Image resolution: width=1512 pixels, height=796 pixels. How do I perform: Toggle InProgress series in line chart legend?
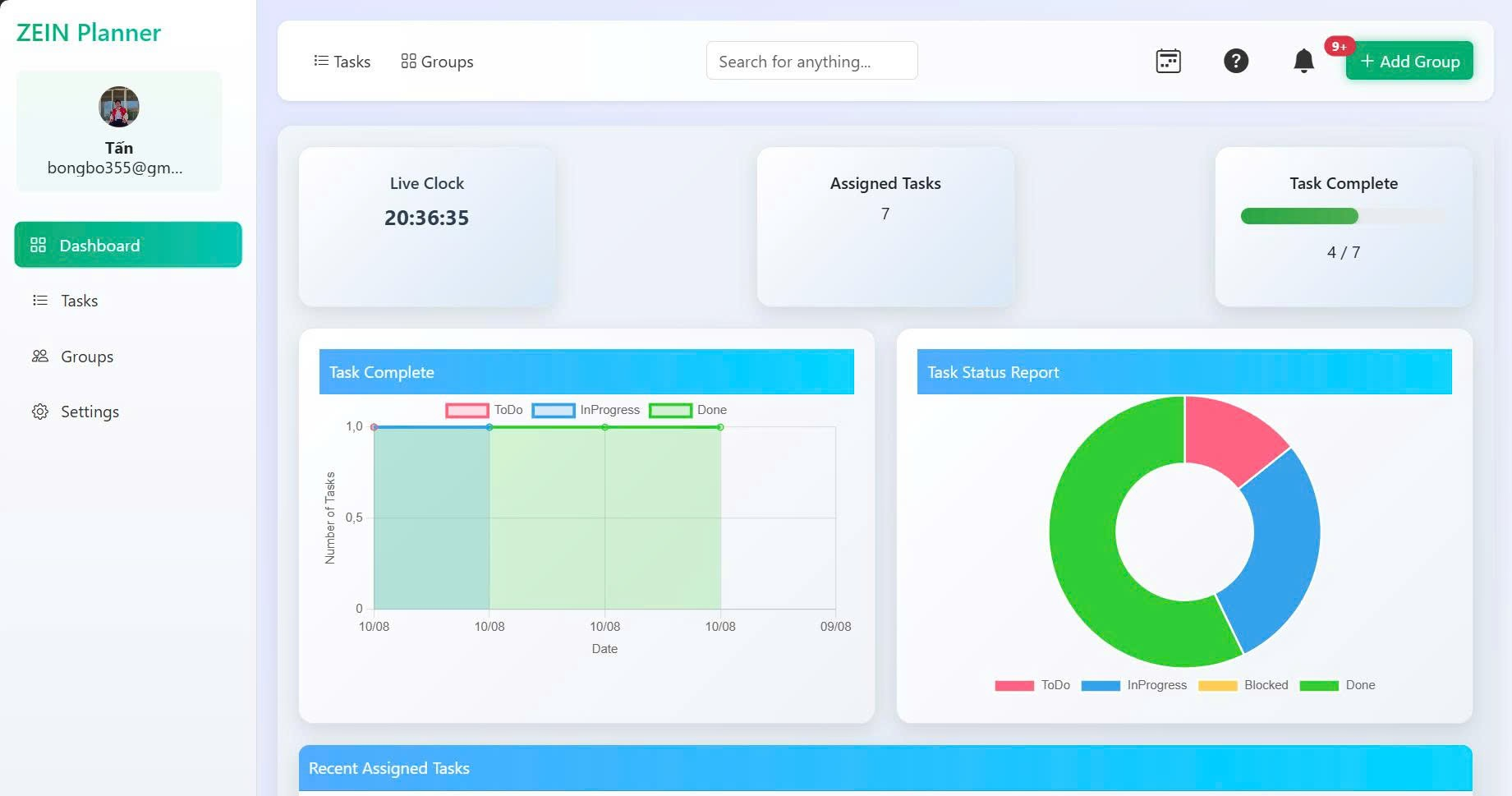point(586,410)
